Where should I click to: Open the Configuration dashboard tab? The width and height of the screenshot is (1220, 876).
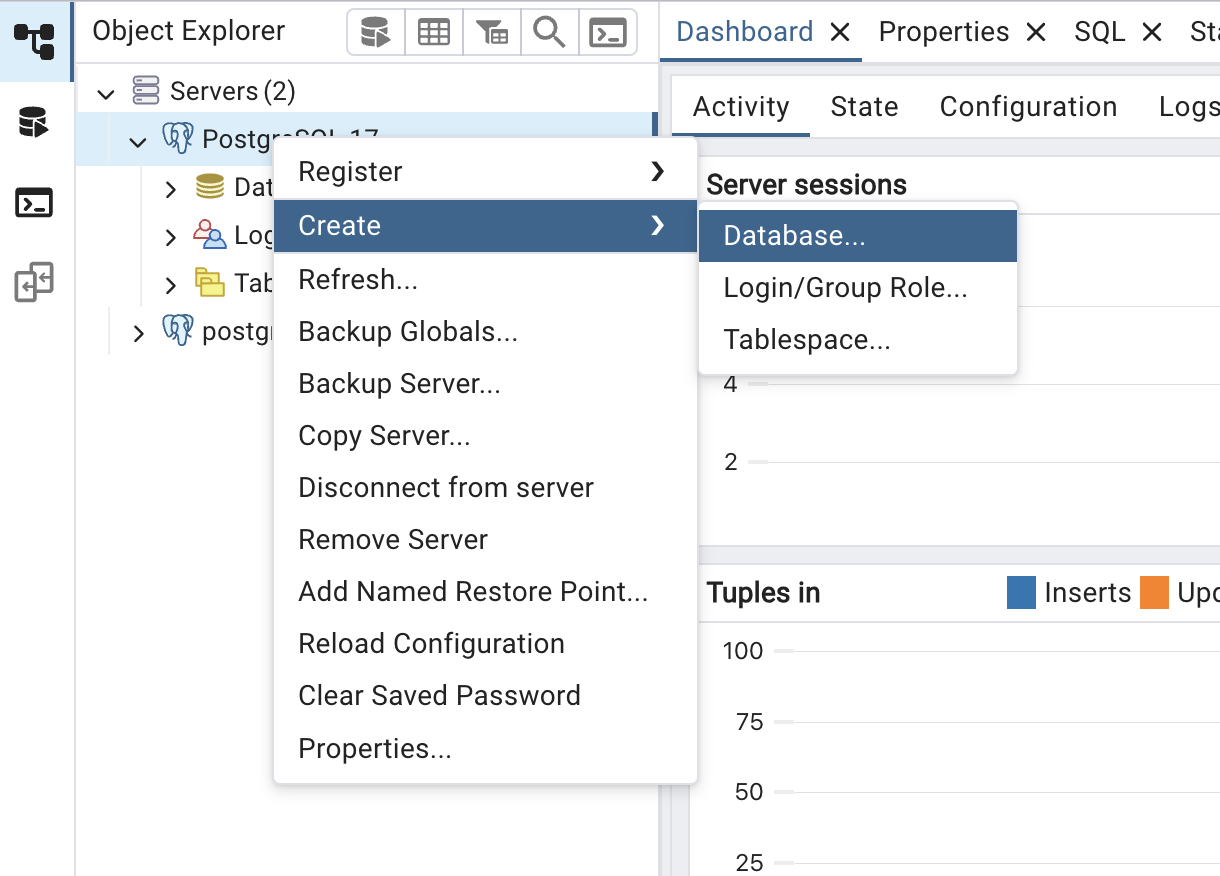coord(1028,107)
